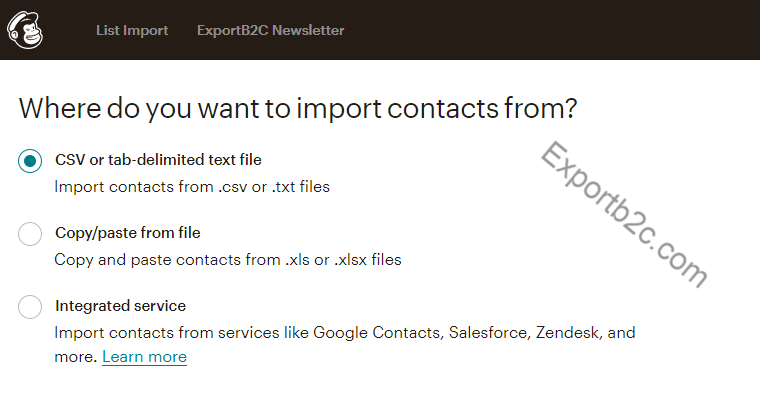760x404 pixels.
Task: Click the 'Integrated service' label text
Action: pyautogui.click(x=120, y=306)
